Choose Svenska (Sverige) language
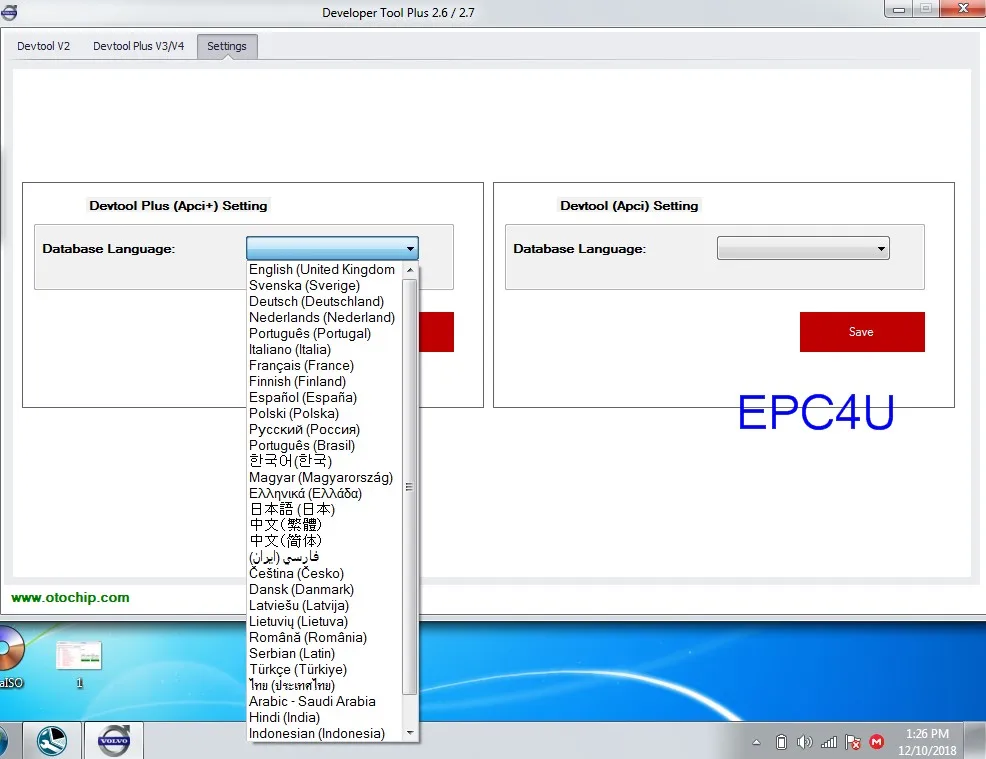Viewport: 986px width, 759px height. (x=324, y=285)
